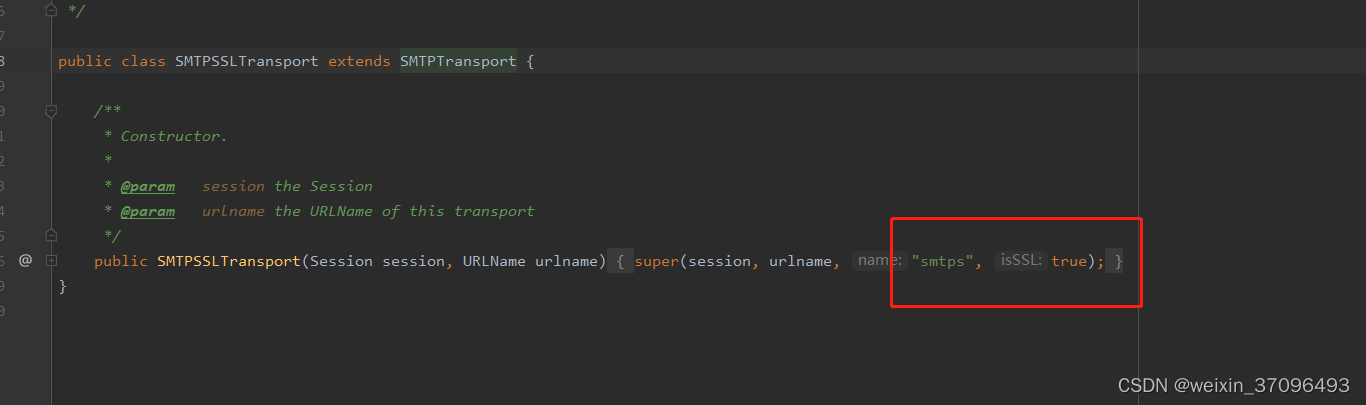Click the fold end marker beside top */
This screenshot has height=405, width=1366.
coord(51,10)
